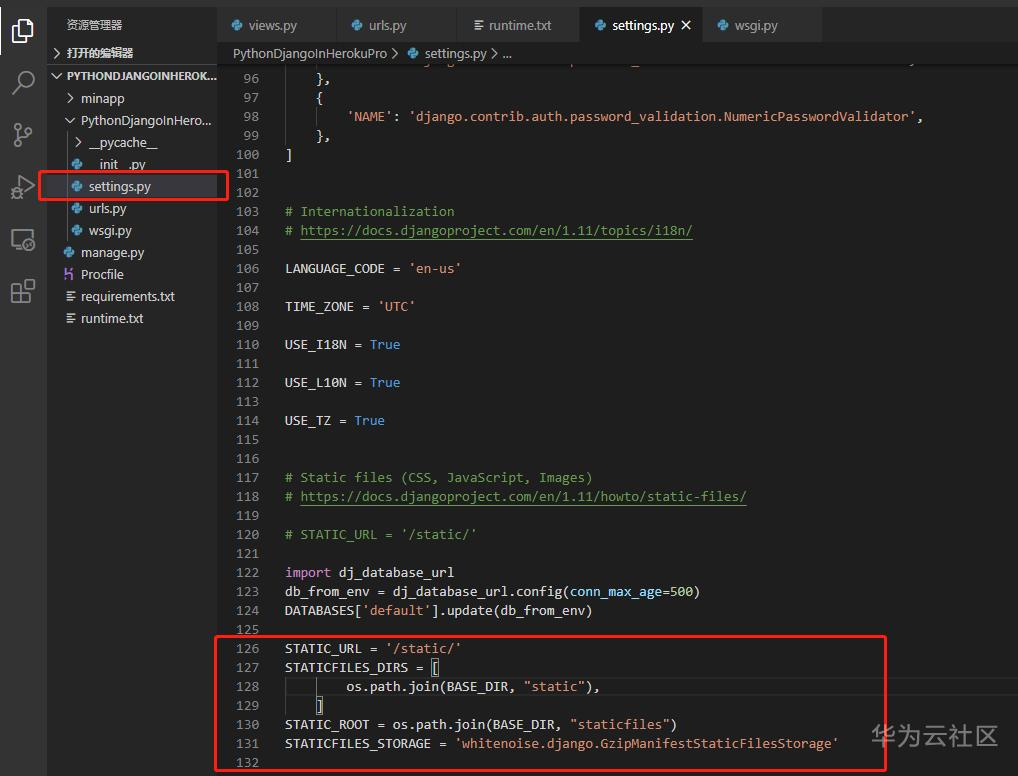Select settings.py in the file tree

[x=132, y=186]
